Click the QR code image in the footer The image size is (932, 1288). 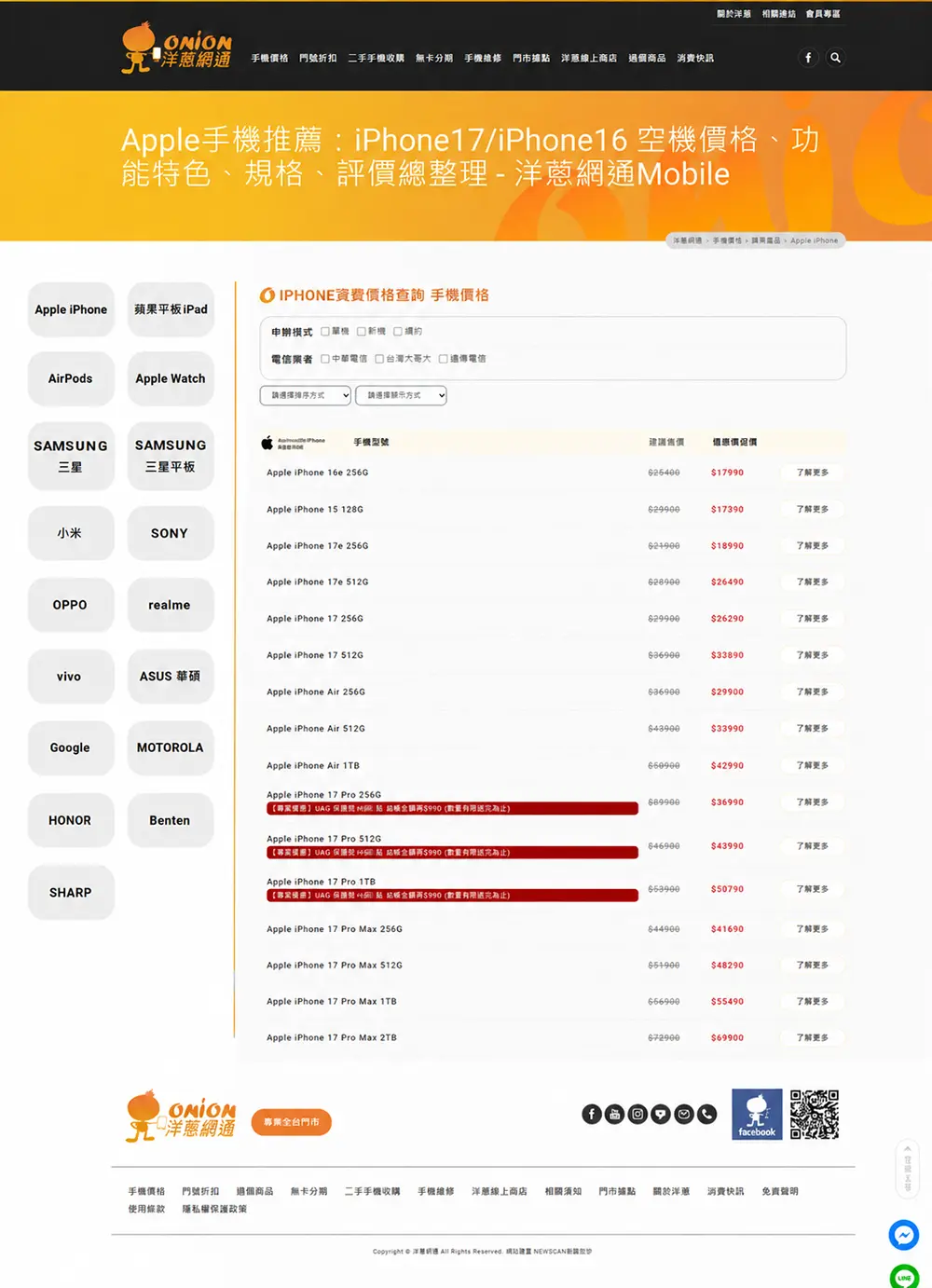pyautogui.click(x=815, y=1115)
